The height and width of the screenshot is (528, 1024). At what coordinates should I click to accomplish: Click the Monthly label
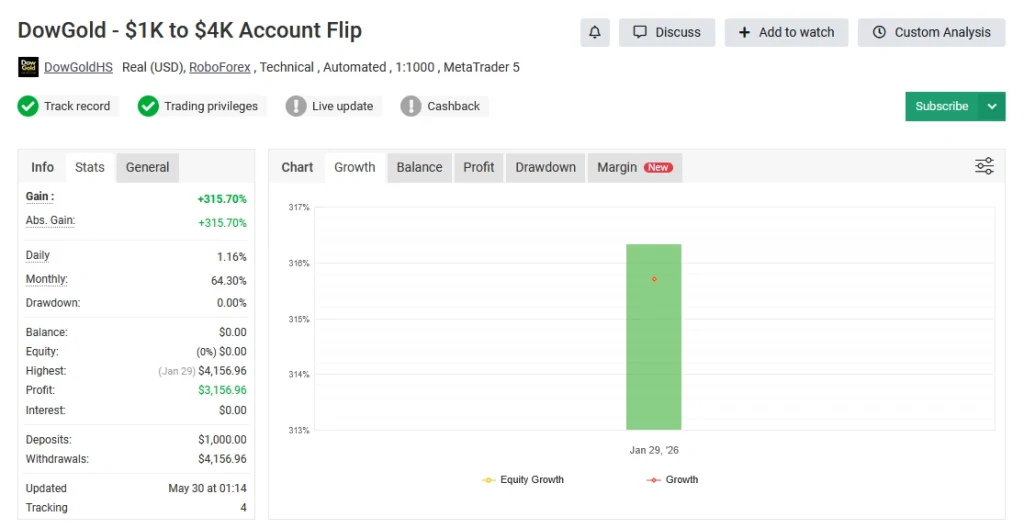tap(46, 279)
